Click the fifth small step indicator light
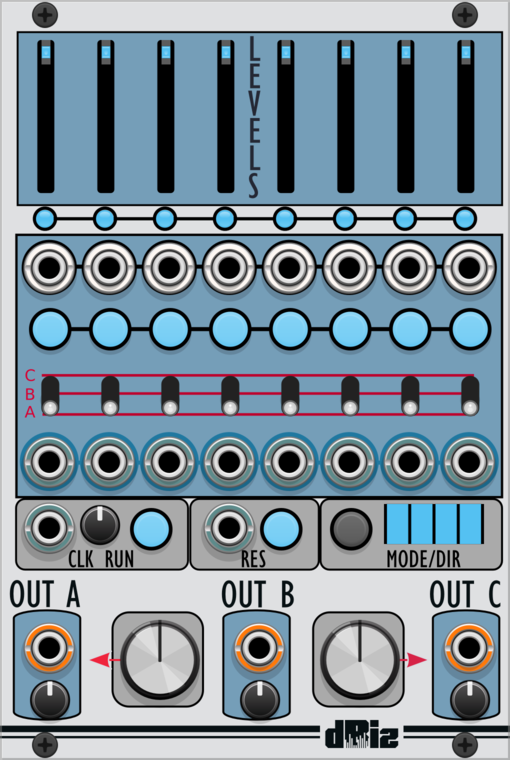The image size is (510, 760). click(285, 219)
